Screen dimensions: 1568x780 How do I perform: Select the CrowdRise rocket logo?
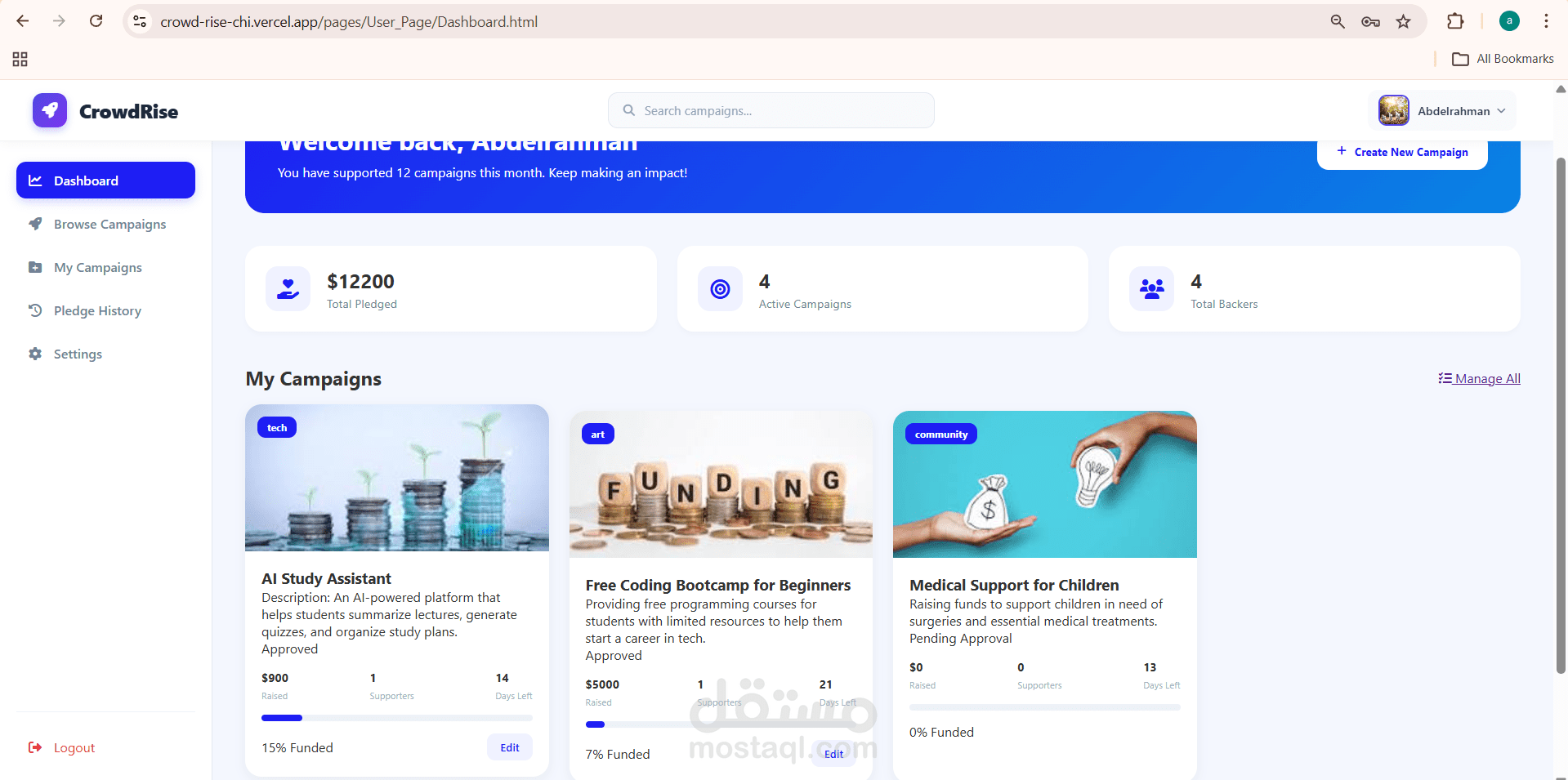coord(49,110)
